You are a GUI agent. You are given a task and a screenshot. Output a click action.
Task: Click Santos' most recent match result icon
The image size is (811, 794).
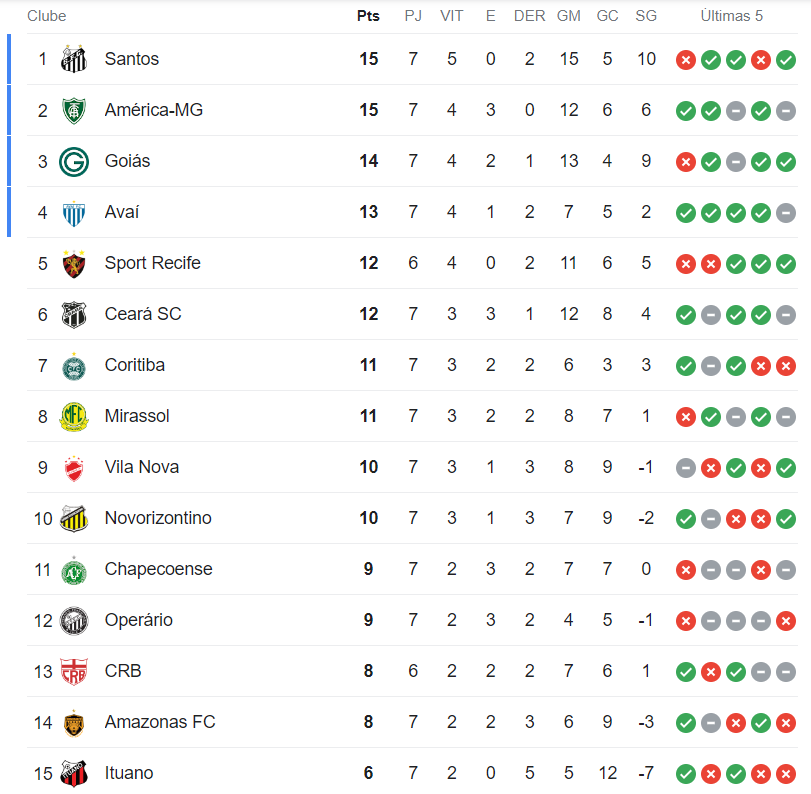point(786,60)
